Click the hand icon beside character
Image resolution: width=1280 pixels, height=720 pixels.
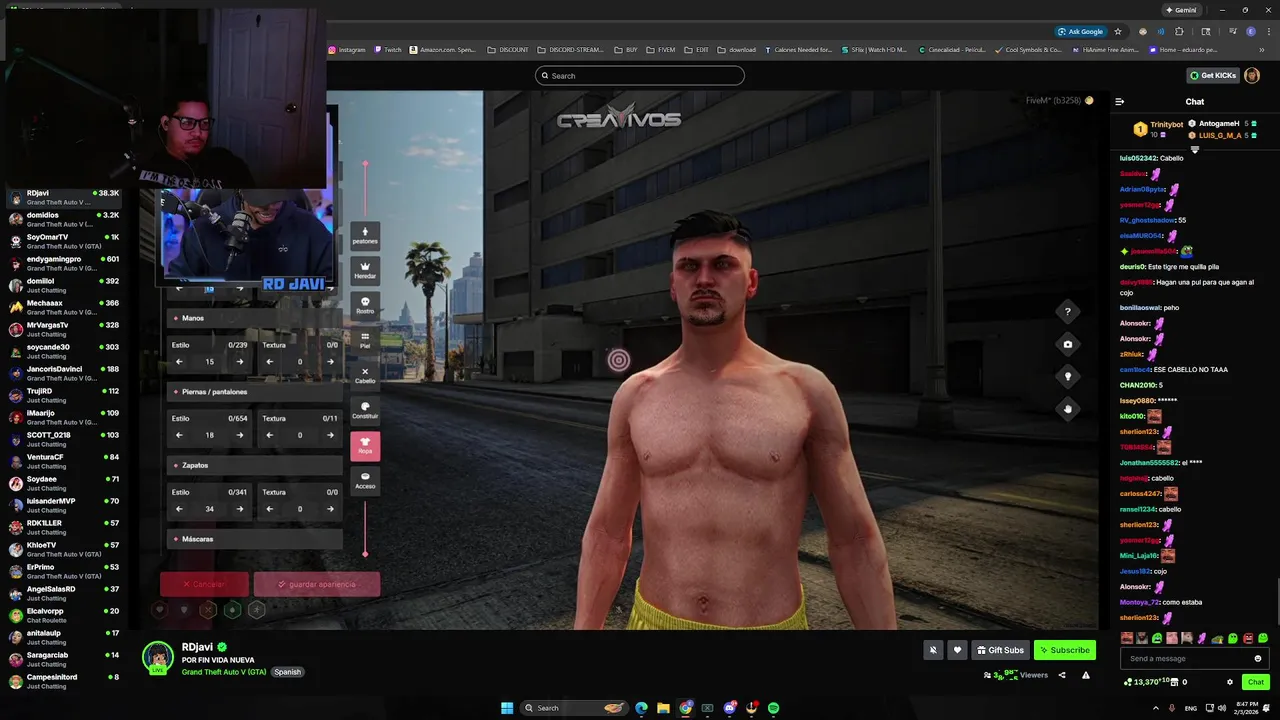(x=1067, y=408)
